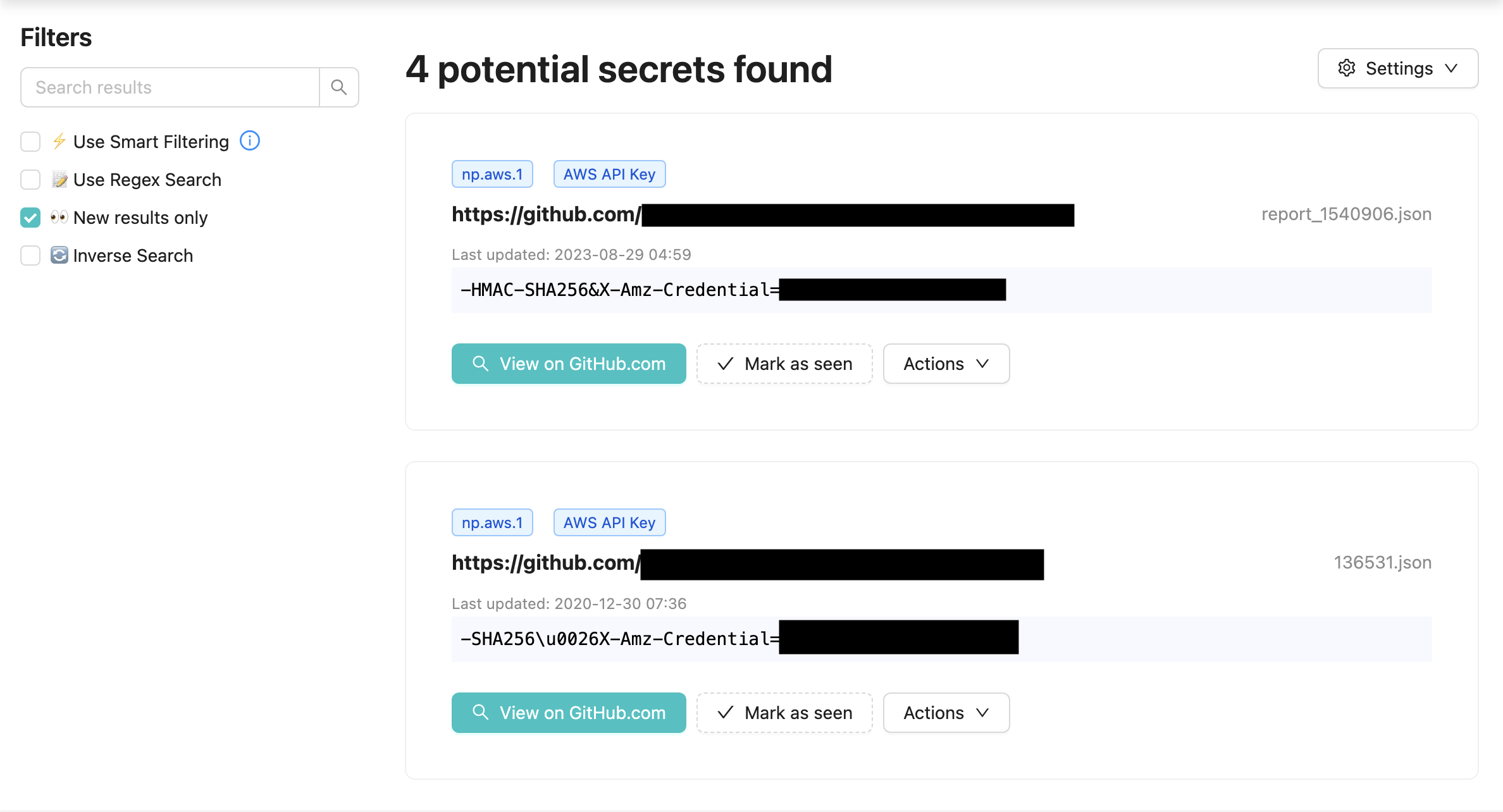Click the search magnifier icon next to Filters
Viewport: 1503px width, 812px height.
click(338, 87)
